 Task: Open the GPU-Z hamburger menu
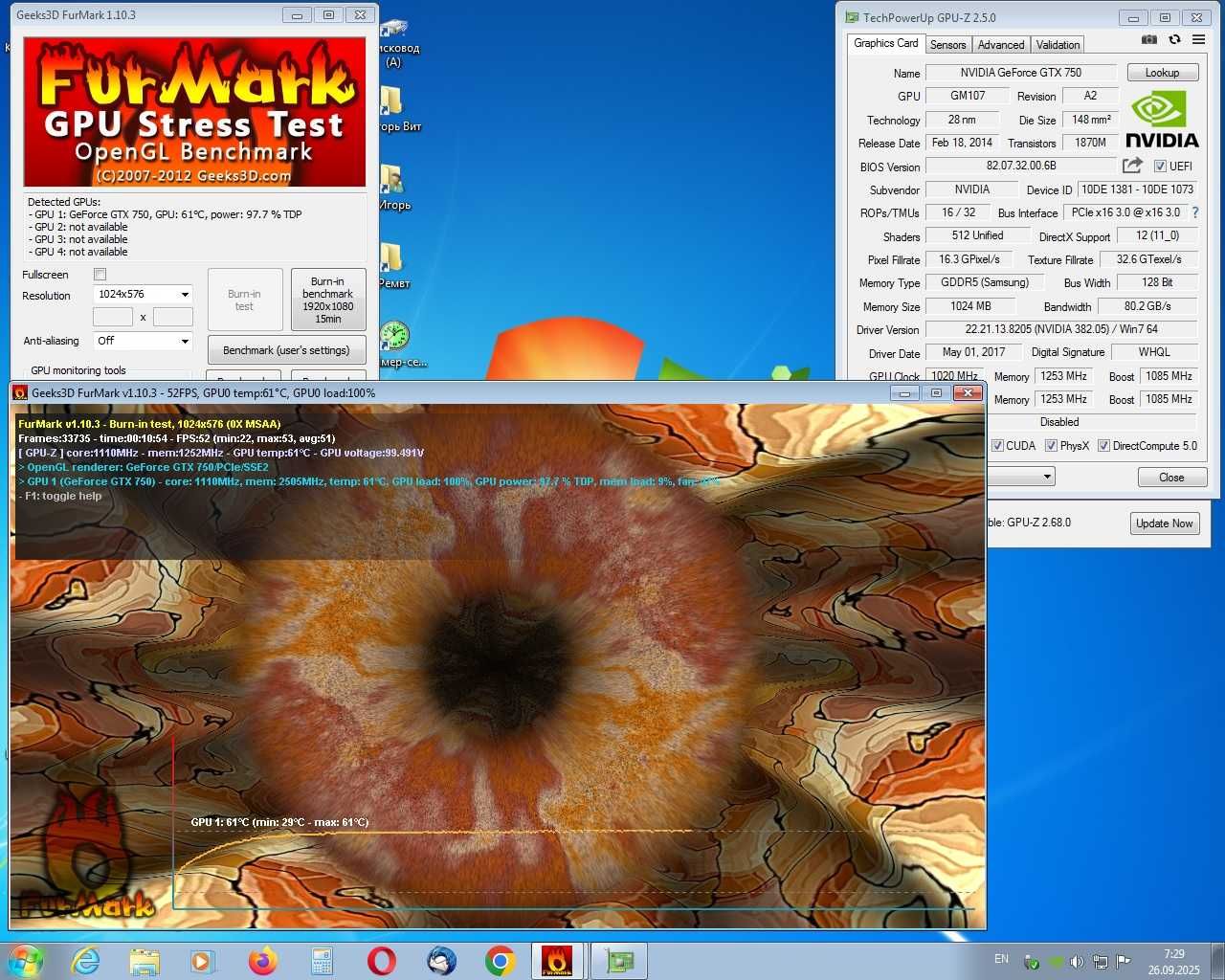pyautogui.click(x=1198, y=39)
